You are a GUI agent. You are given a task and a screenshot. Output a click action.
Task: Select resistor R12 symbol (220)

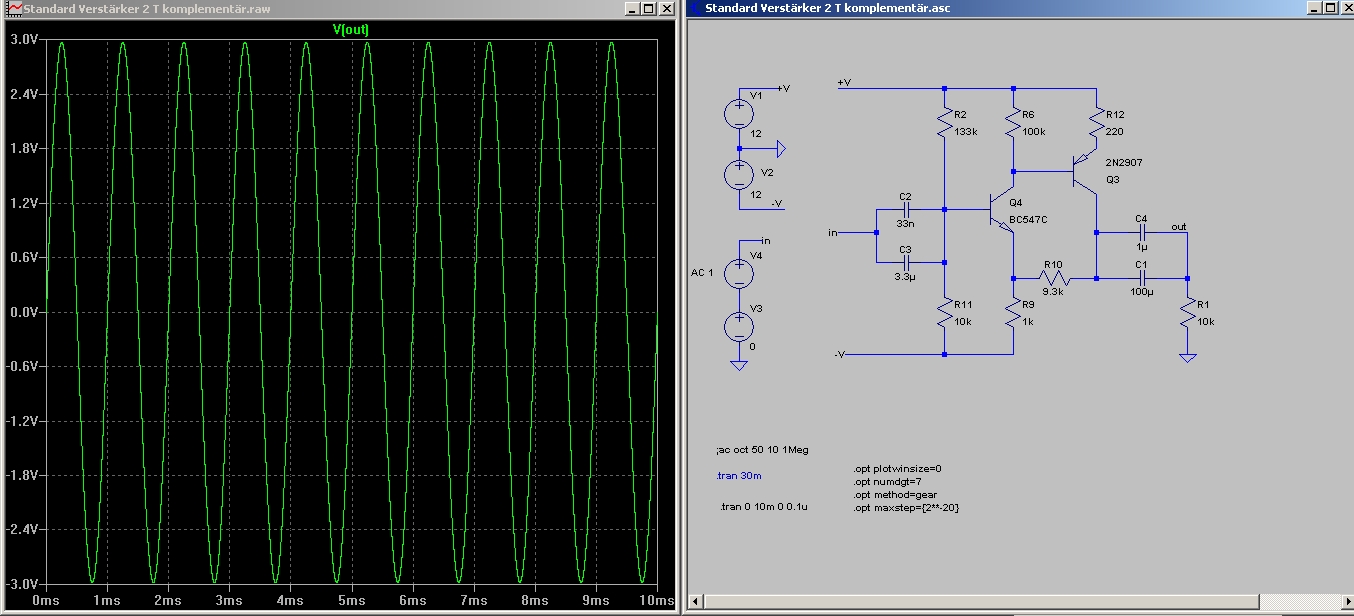1097,123
